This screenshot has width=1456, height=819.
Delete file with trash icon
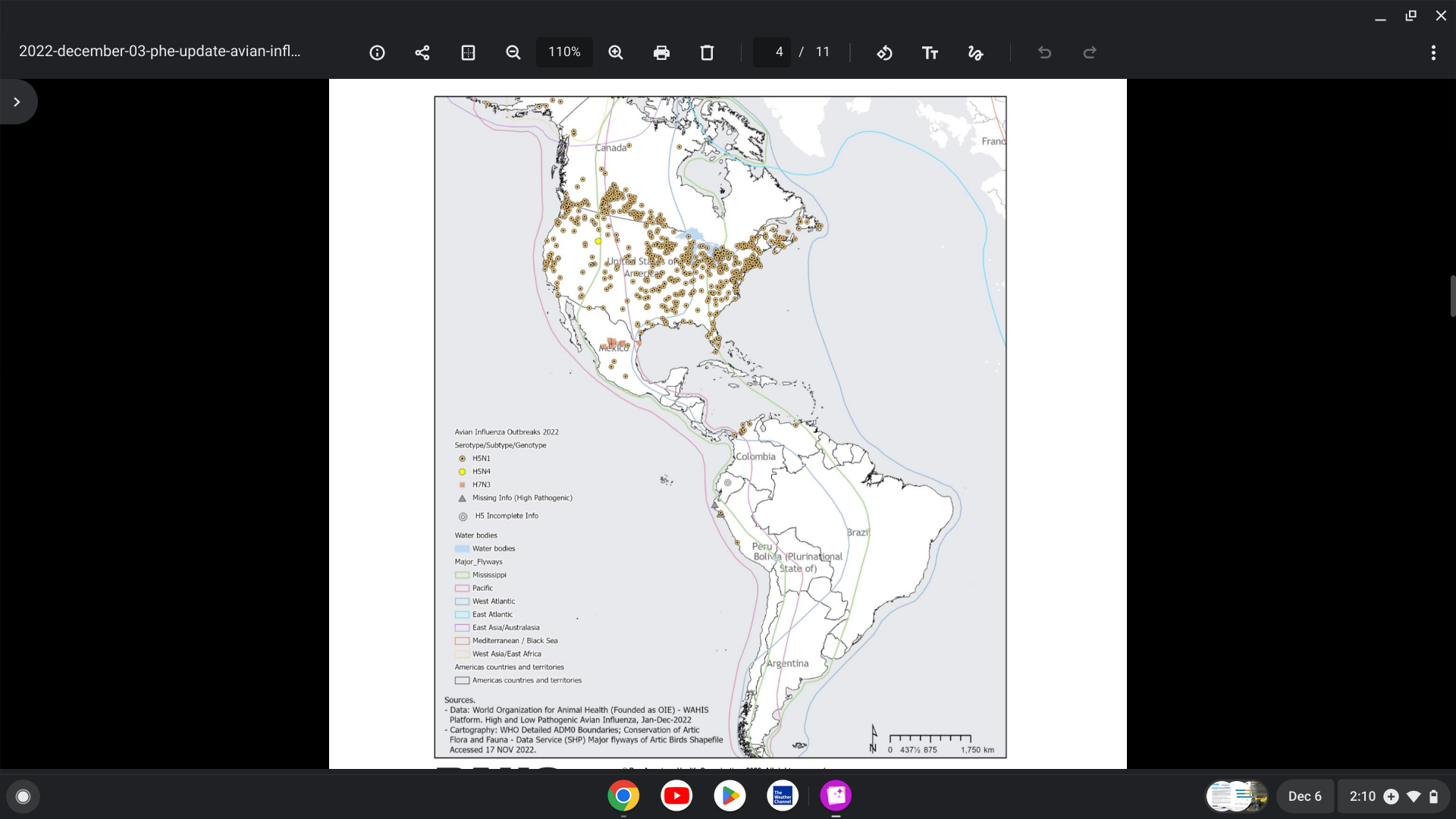point(707,52)
